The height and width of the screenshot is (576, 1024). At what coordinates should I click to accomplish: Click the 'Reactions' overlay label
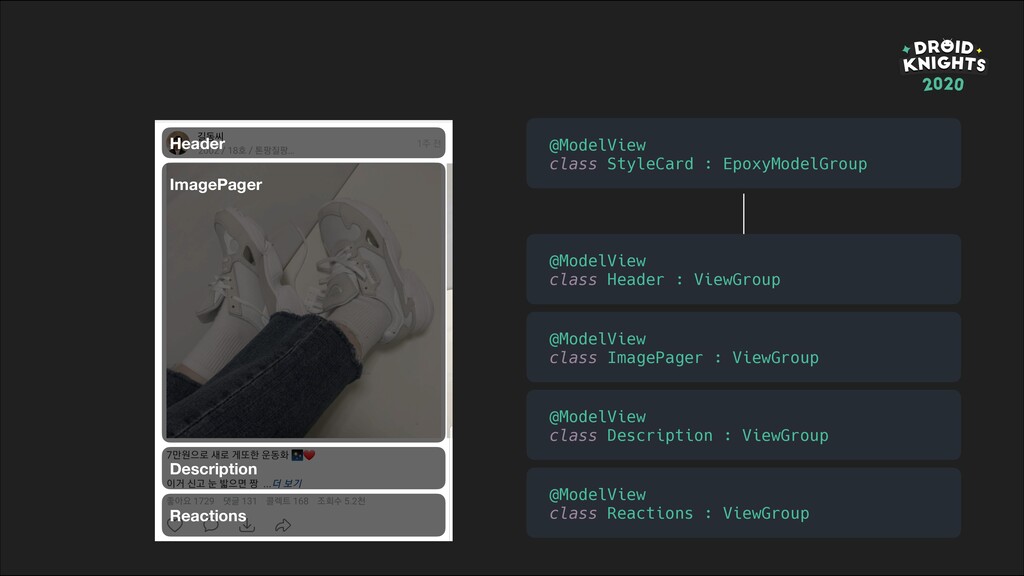click(208, 516)
